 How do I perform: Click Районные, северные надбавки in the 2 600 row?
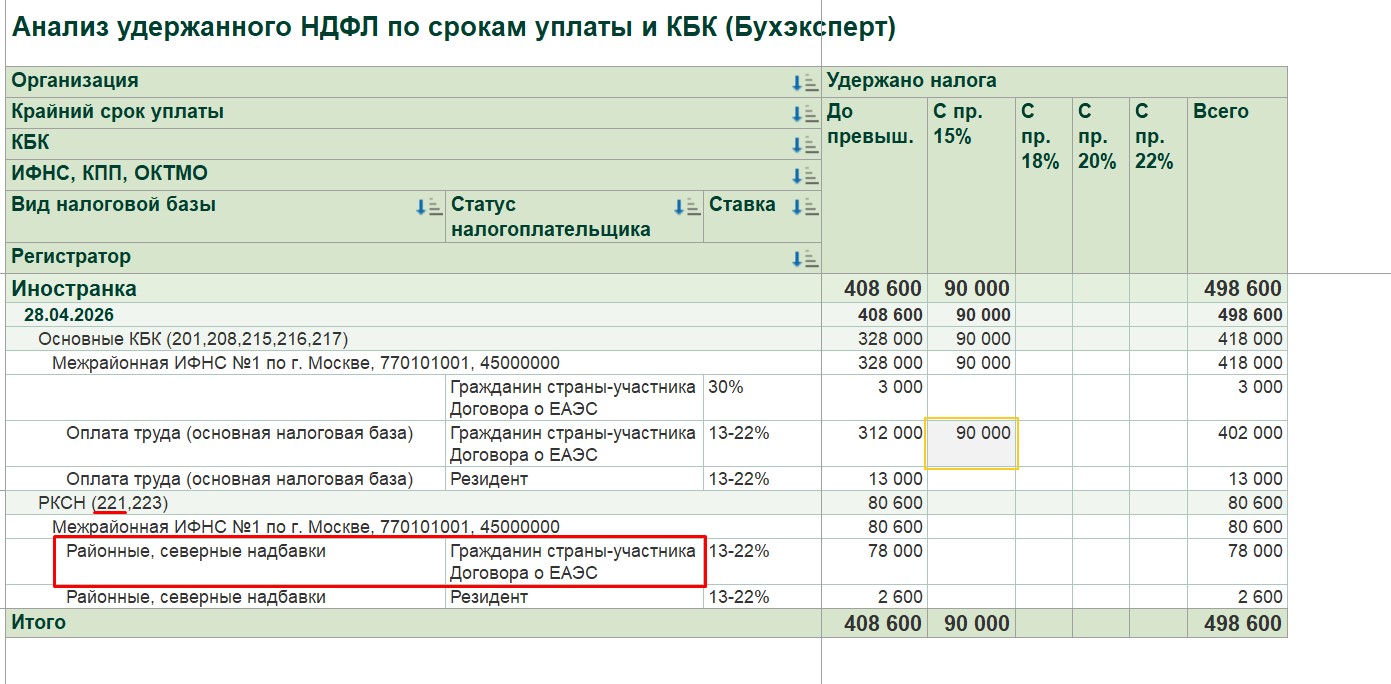click(226, 598)
